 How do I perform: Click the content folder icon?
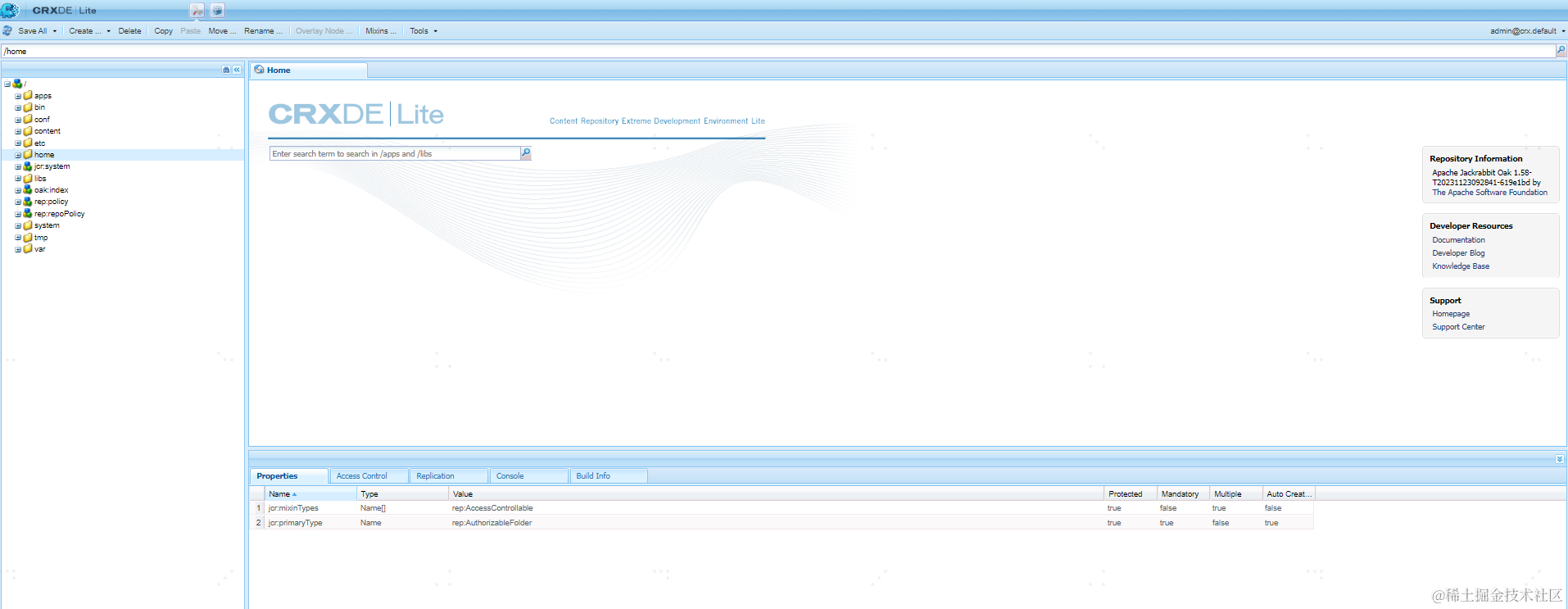pos(28,131)
